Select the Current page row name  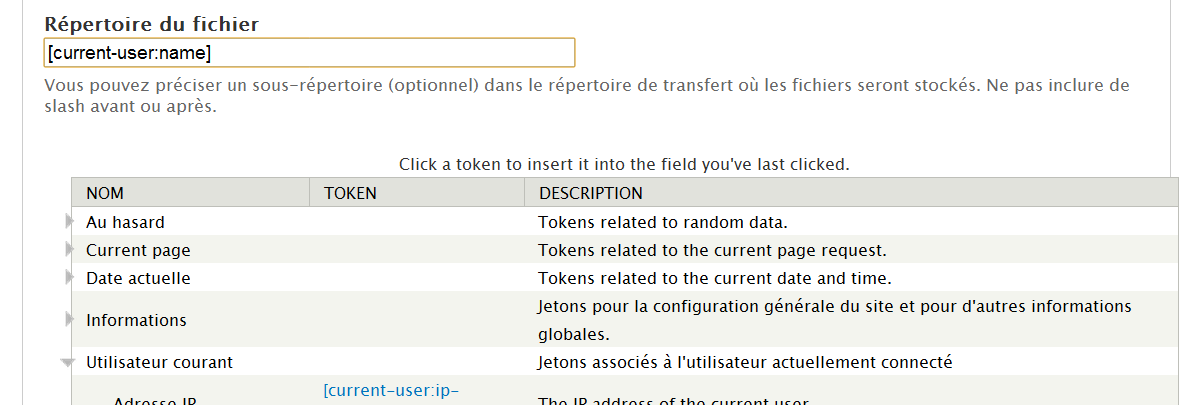(138, 250)
